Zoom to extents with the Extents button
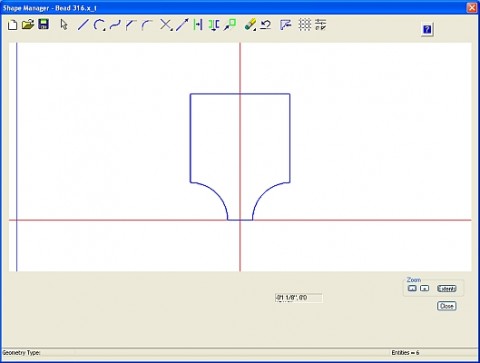The image size is (480, 363). 447,288
